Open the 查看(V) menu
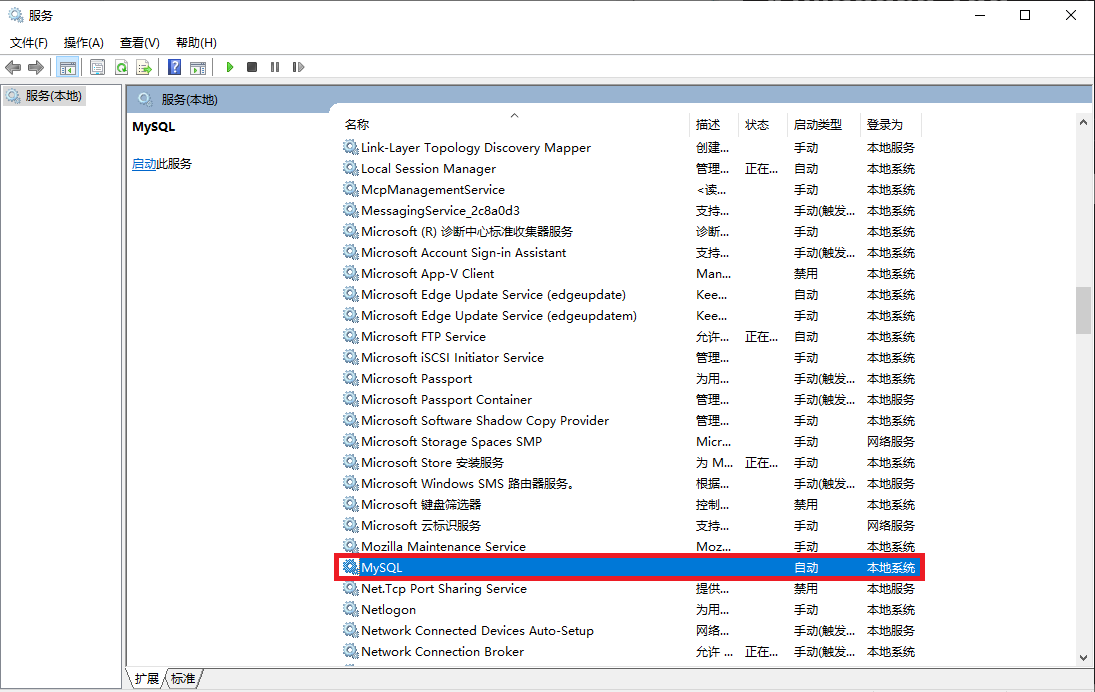The height and width of the screenshot is (692, 1095). 139,43
